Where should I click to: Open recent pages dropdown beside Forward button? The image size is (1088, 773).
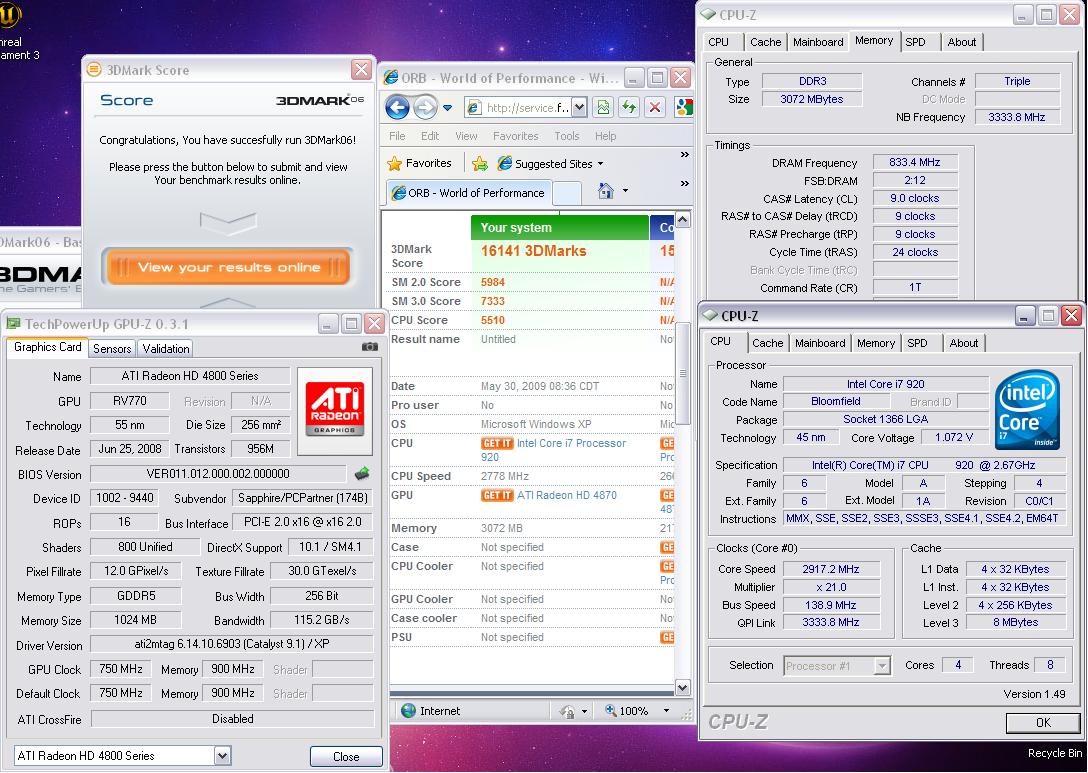448,108
